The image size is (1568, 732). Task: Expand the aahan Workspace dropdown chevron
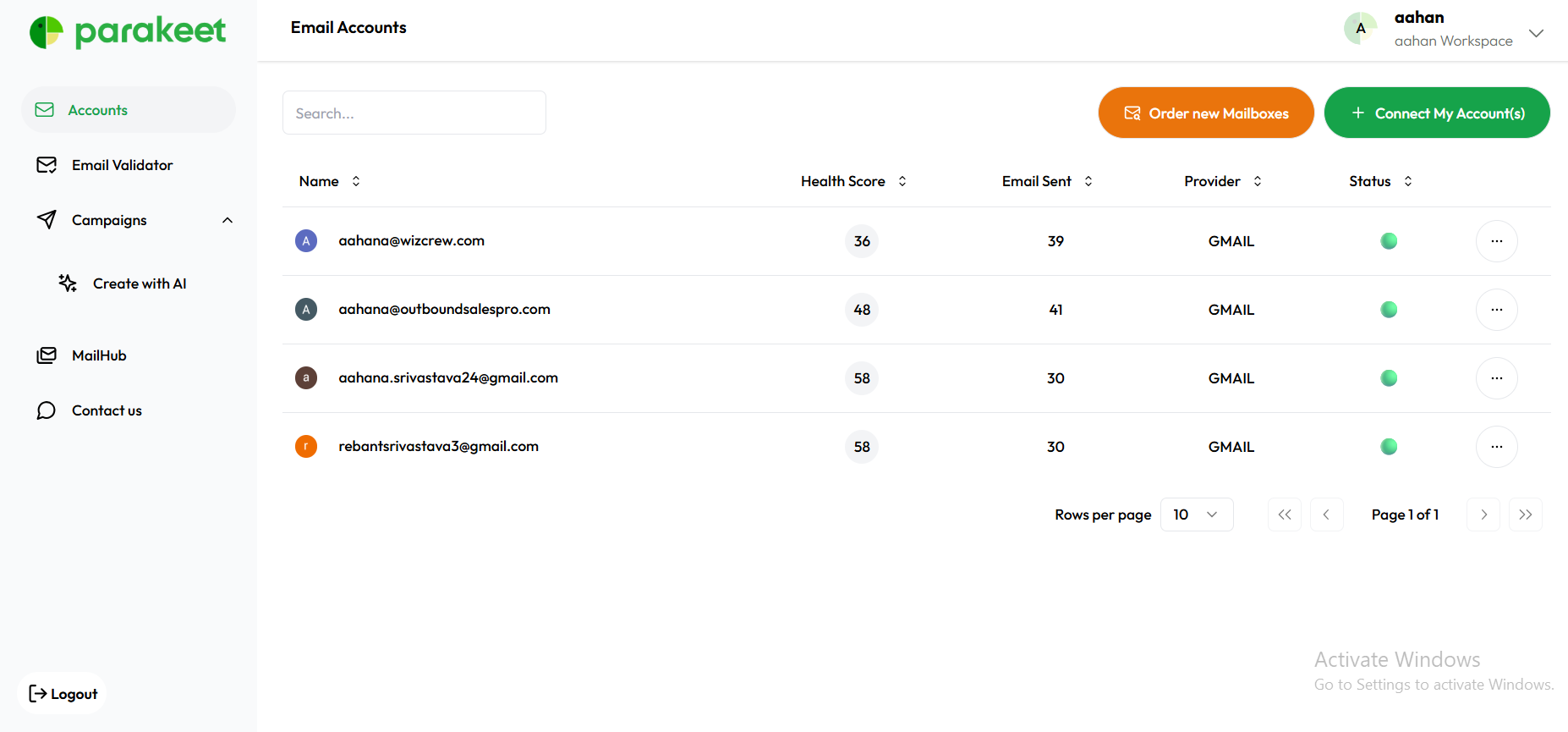1536,33
